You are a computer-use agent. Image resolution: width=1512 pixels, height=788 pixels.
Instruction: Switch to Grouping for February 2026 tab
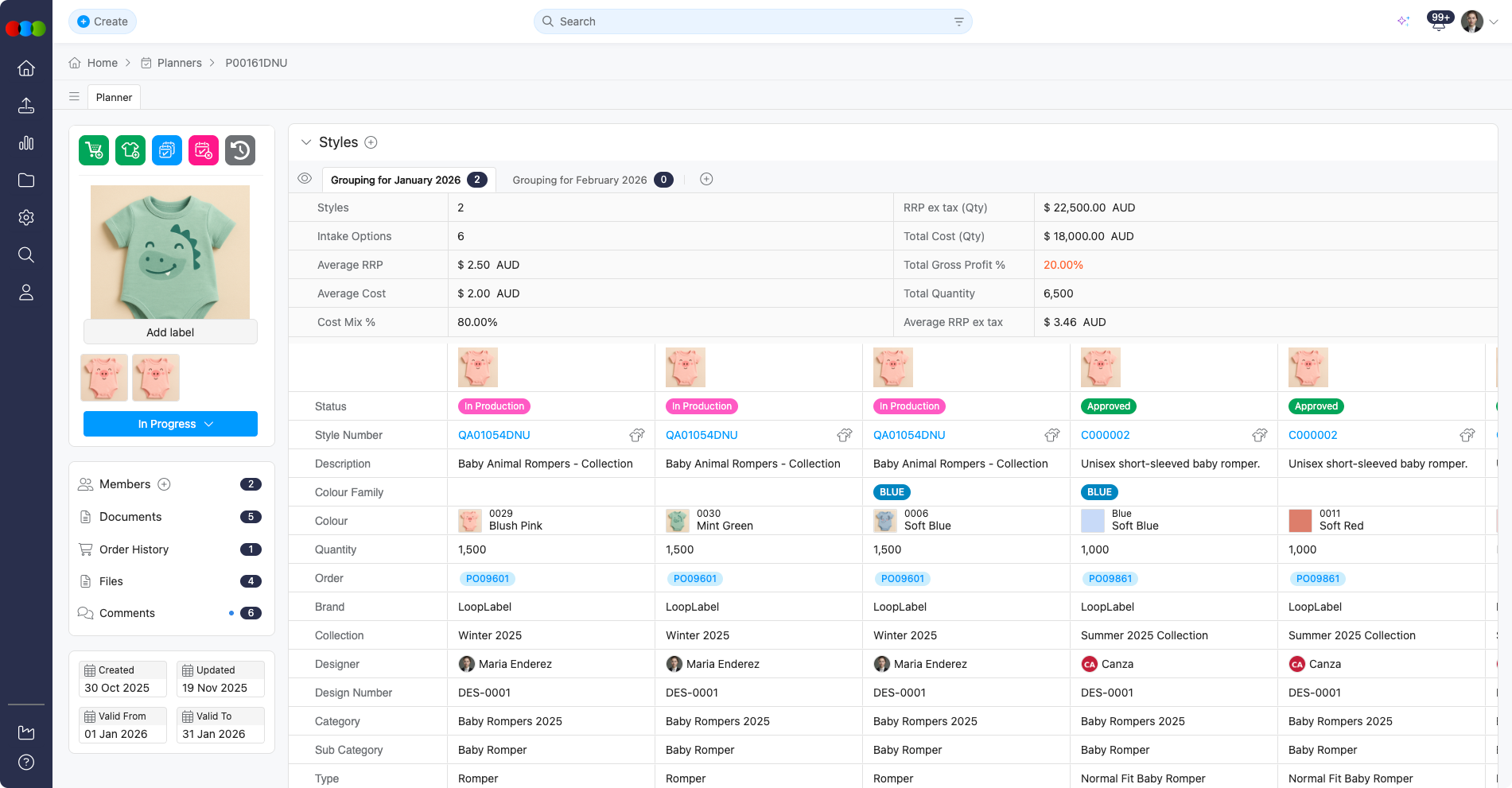coord(581,180)
